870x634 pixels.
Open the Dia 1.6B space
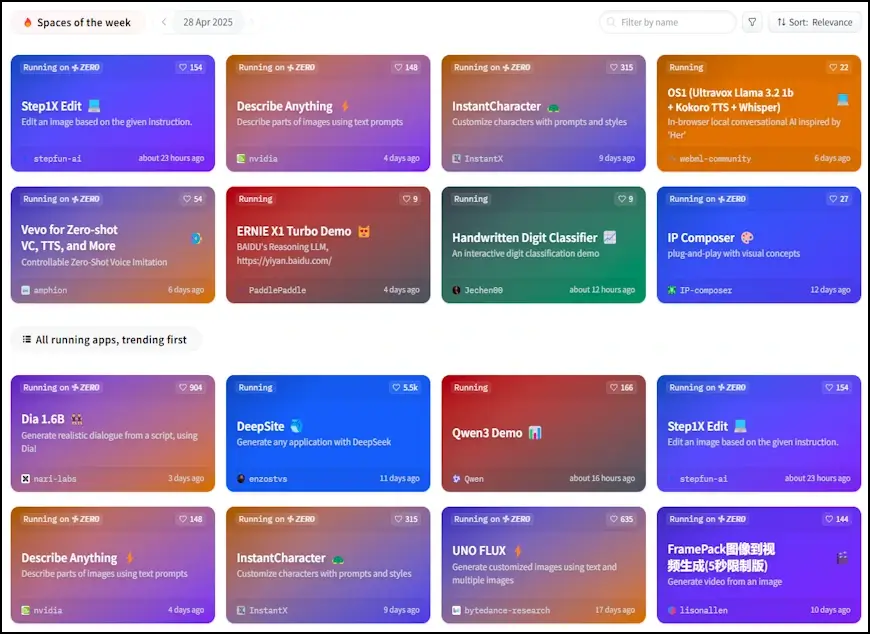(x=43, y=419)
